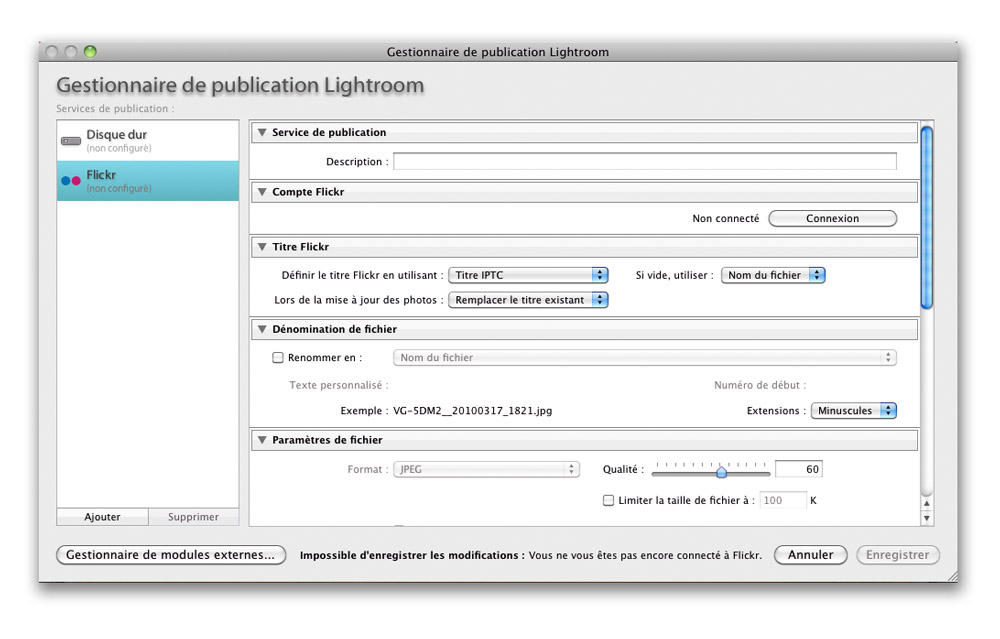
Task: Click the Enregistrer button
Action: [898, 555]
